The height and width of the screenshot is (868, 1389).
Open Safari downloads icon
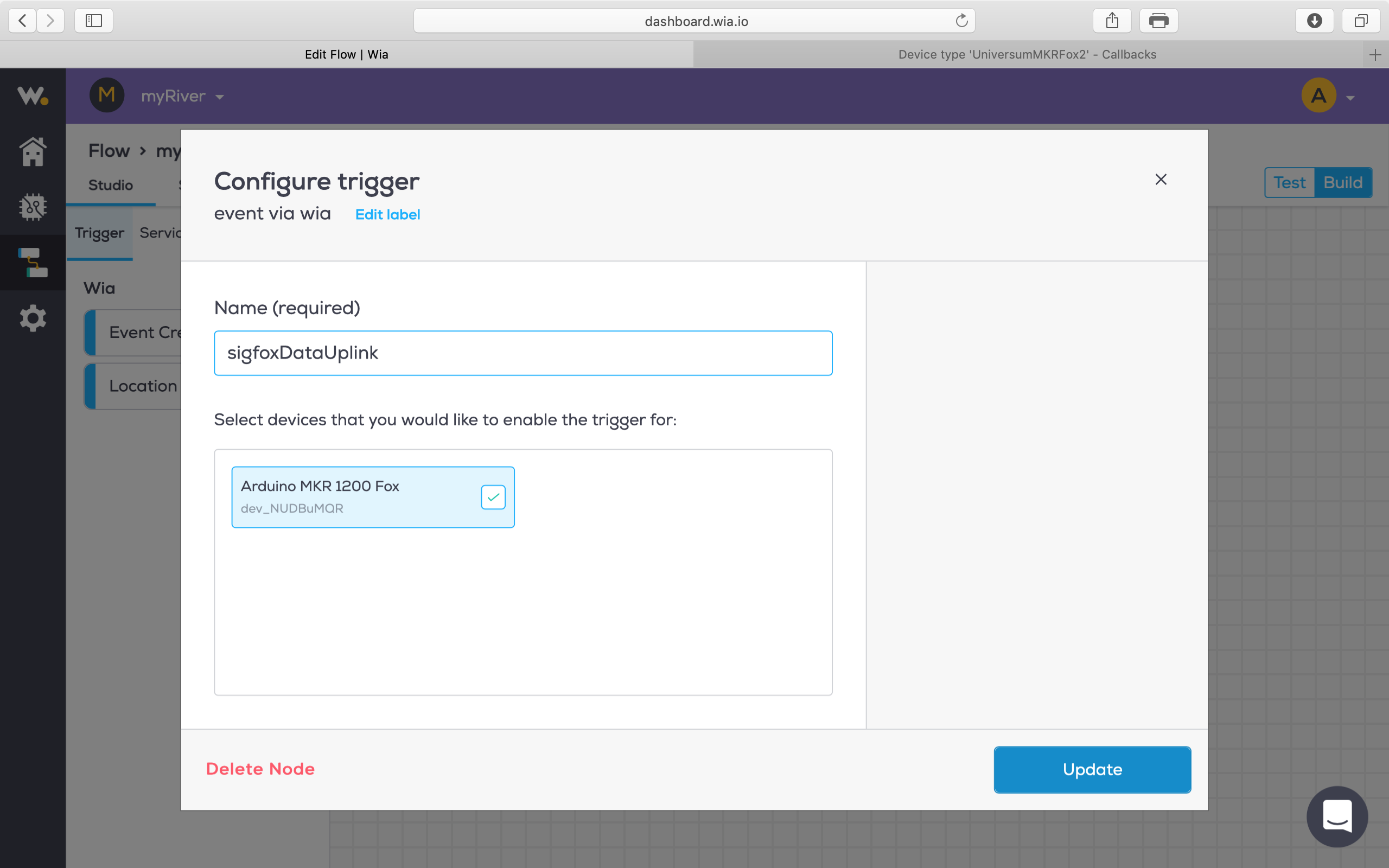(1314, 21)
